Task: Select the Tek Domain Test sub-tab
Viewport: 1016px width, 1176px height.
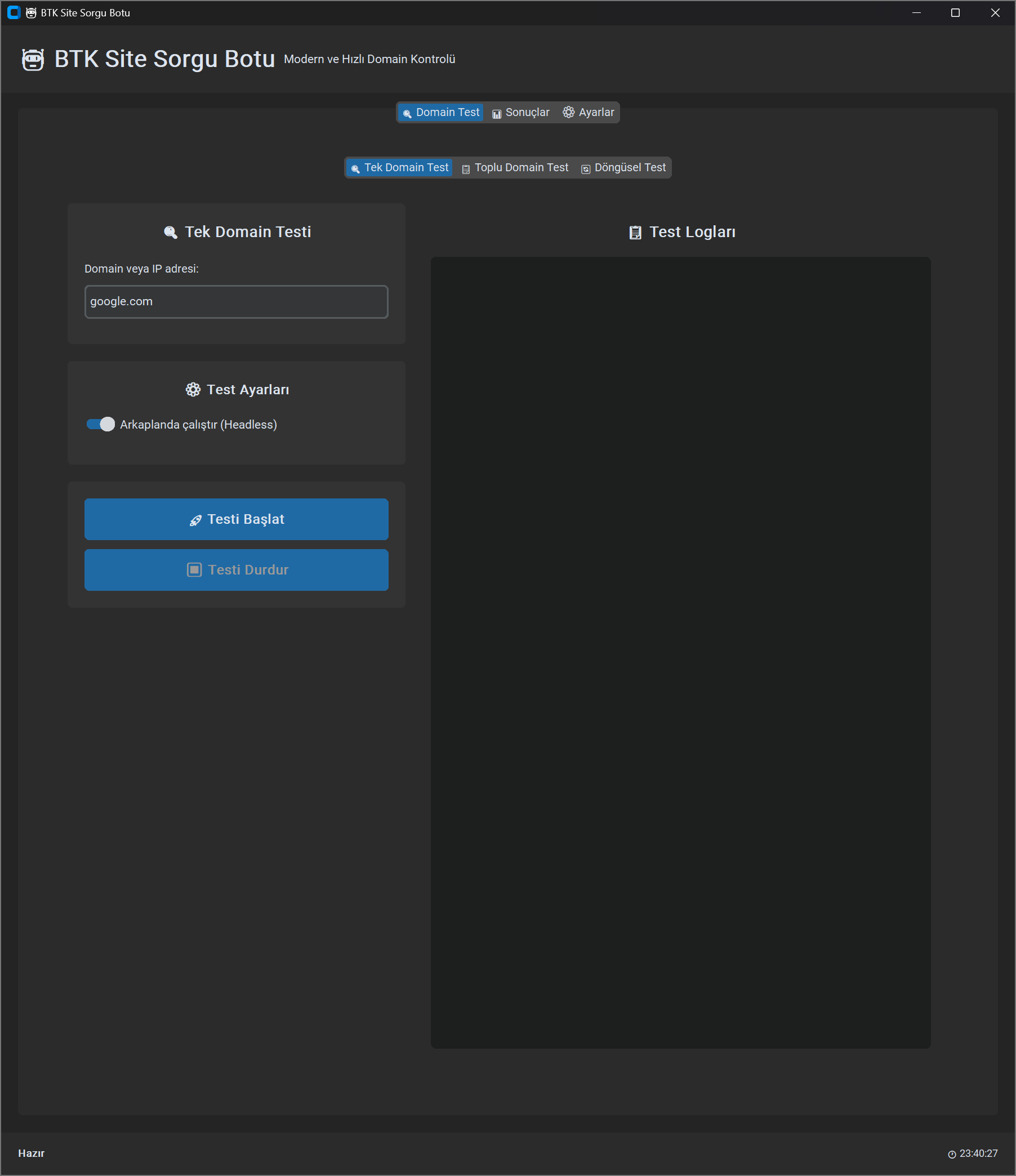Action: tap(400, 167)
